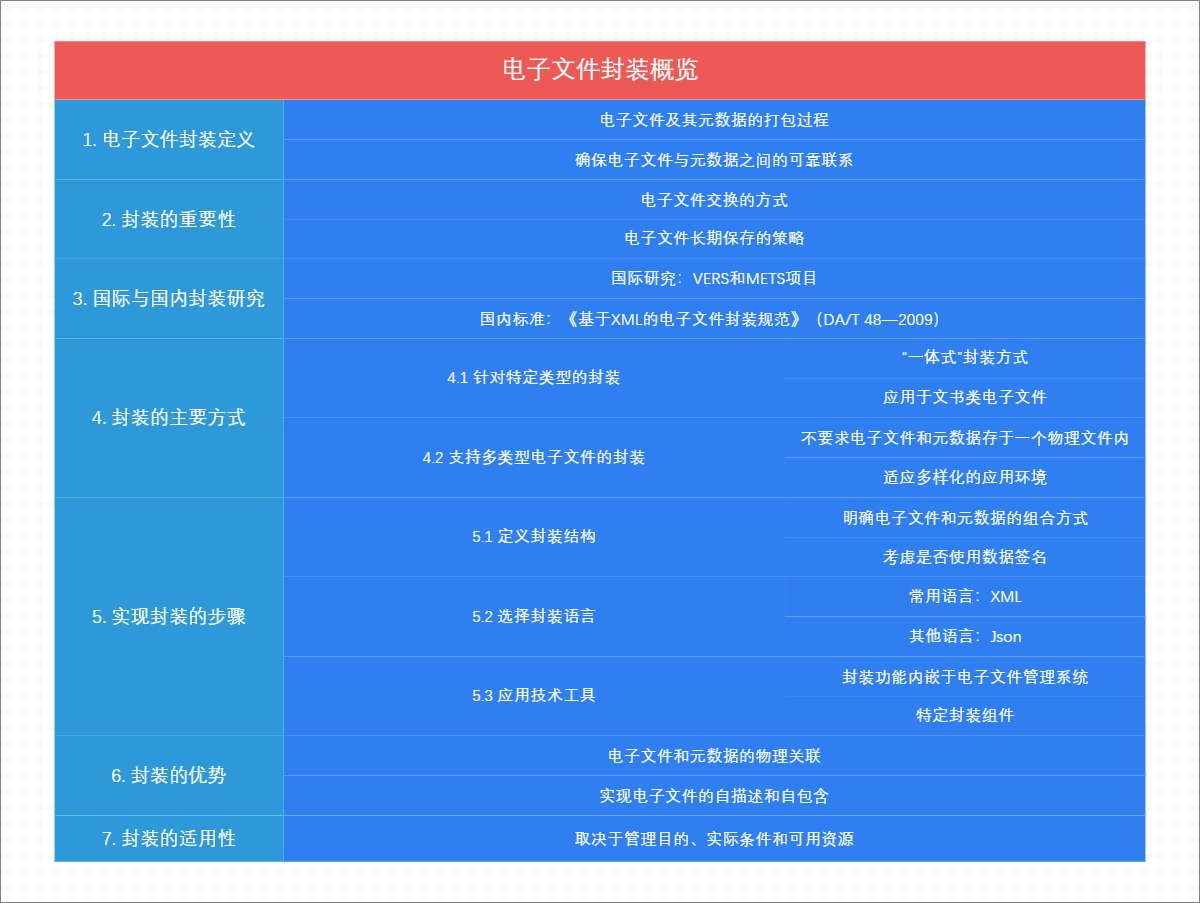
Task: Select the 考虑是否使用数据签名 node
Action: point(963,558)
